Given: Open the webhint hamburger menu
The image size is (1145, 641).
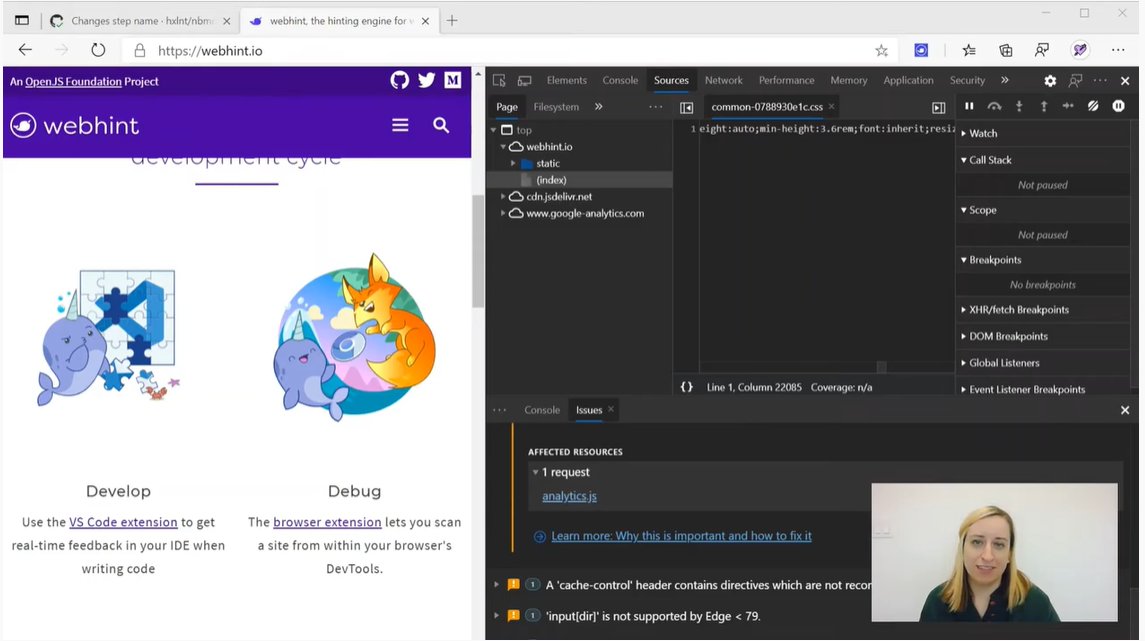Looking at the screenshot, I should (x=400, y=126).
